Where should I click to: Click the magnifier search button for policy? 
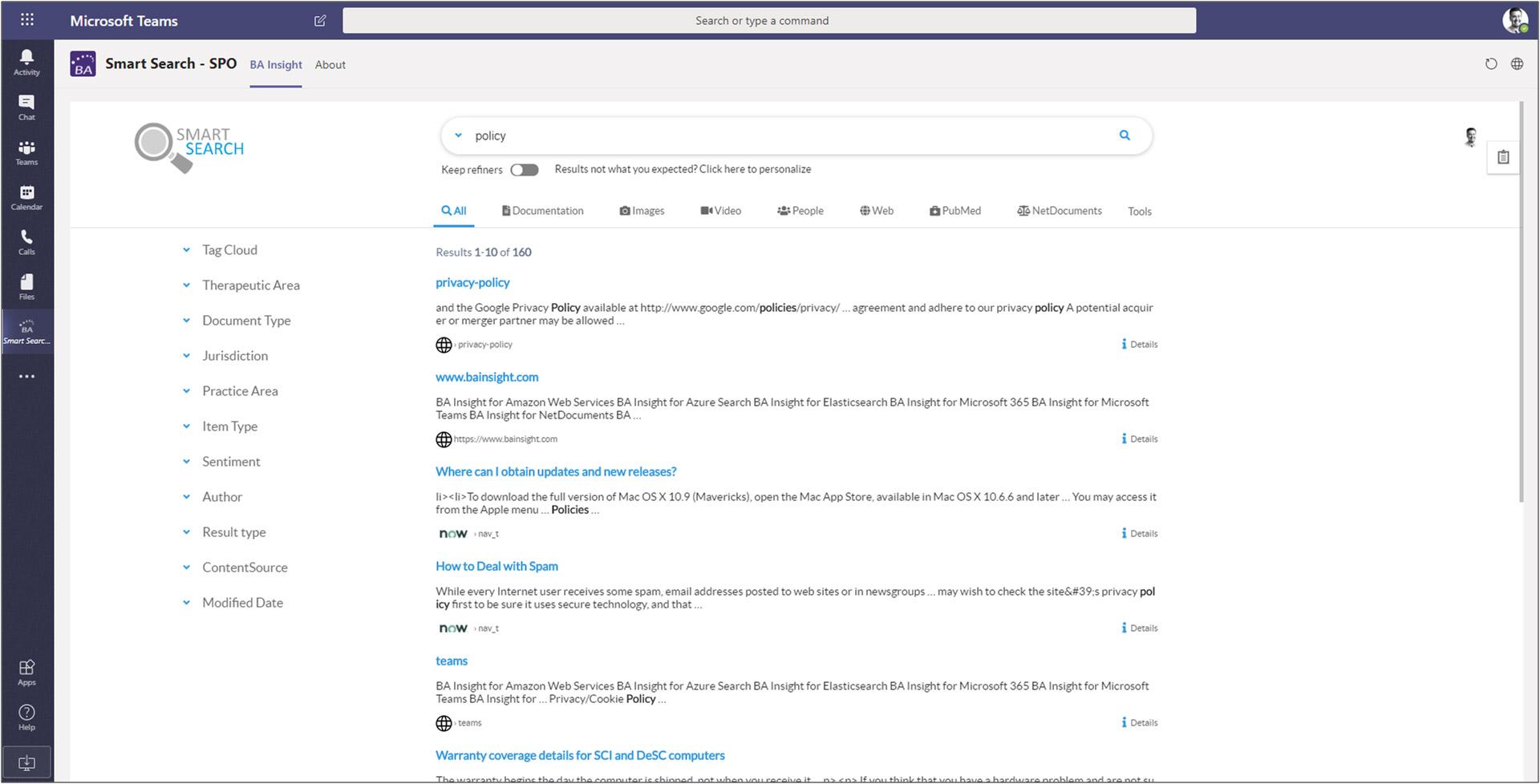coord(1125,135)
